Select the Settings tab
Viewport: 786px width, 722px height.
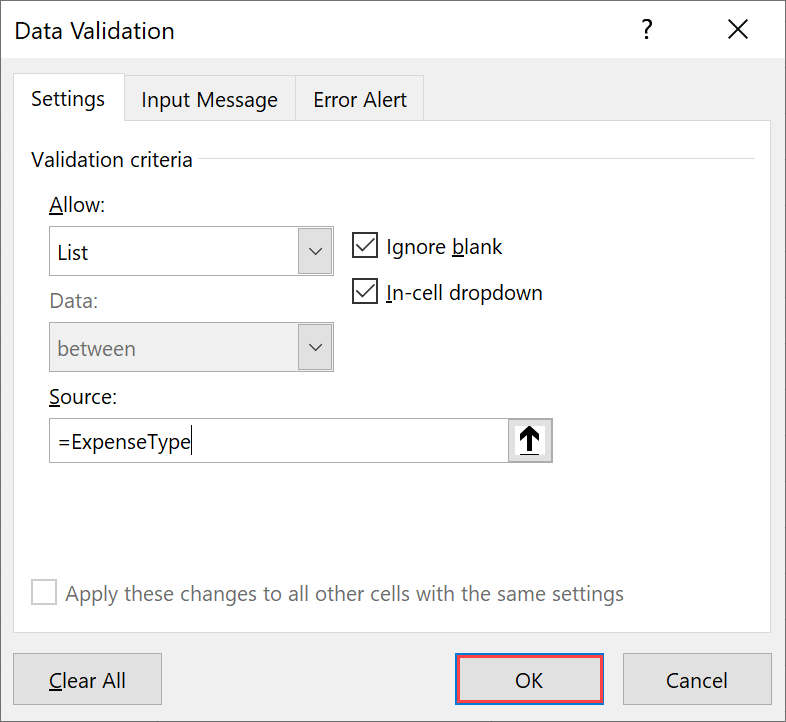click(x=68, y=98)
